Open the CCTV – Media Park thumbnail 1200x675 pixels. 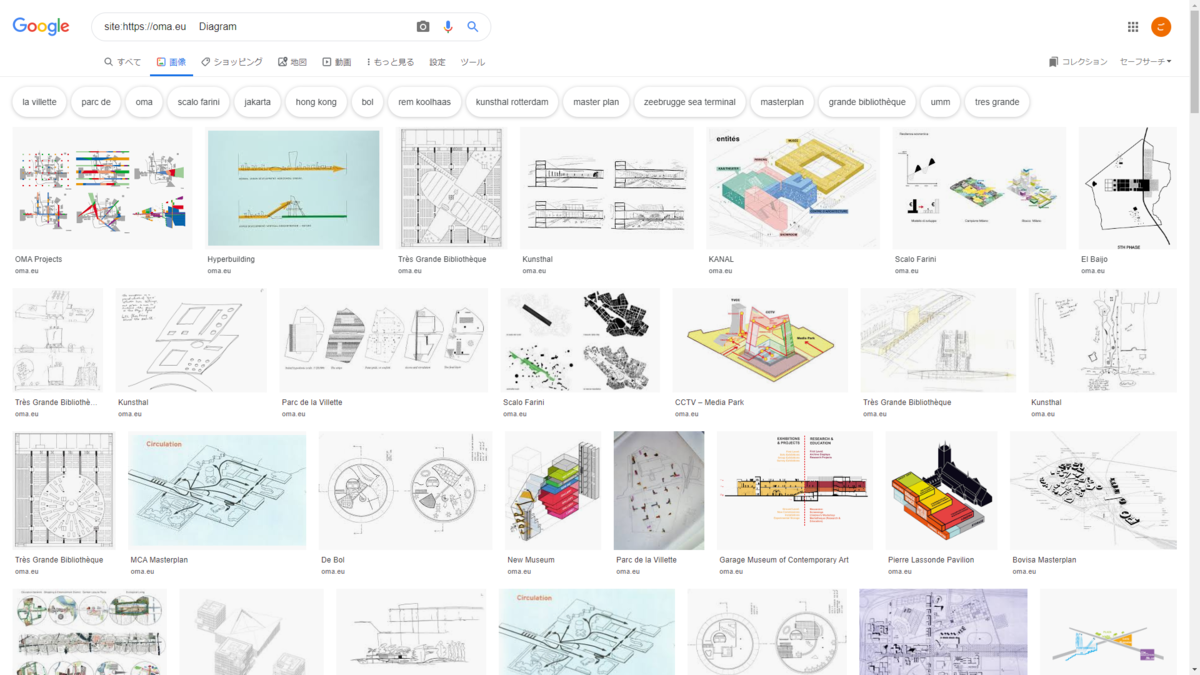[x=760, y=340]
